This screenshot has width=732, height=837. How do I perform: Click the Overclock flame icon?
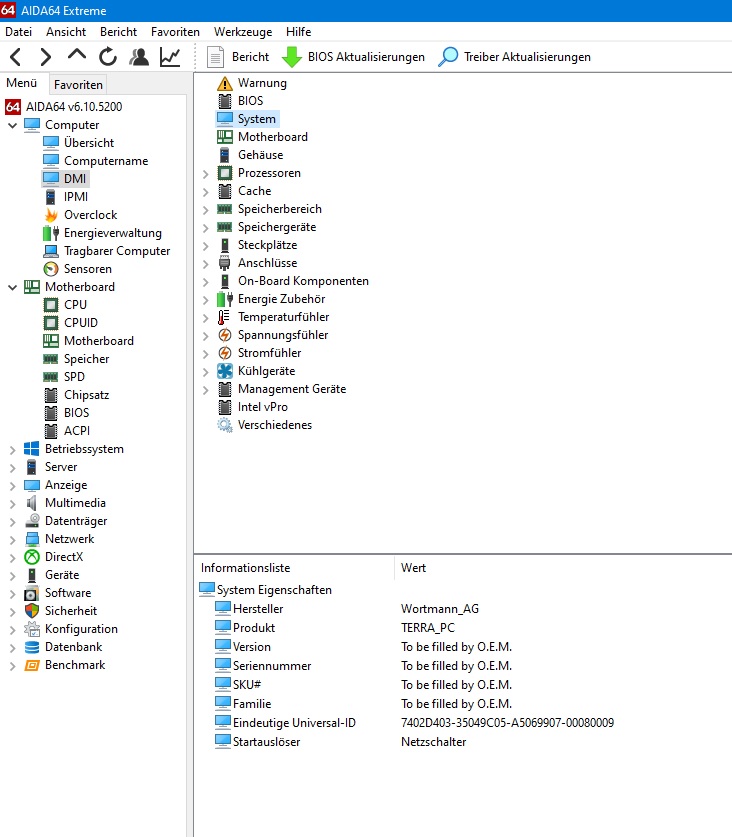click(x=51, y=215)
